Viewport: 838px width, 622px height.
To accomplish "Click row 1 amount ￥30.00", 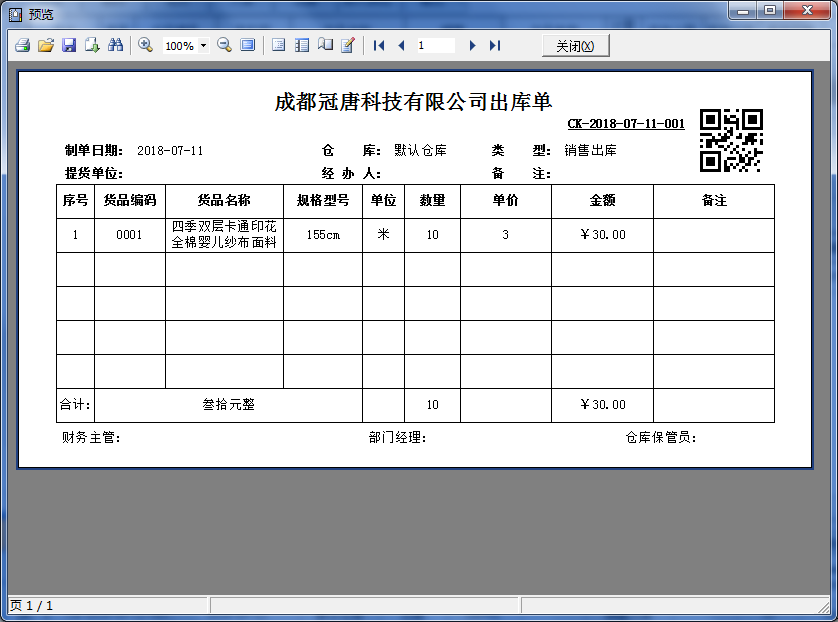I will [x=602, y=235].
